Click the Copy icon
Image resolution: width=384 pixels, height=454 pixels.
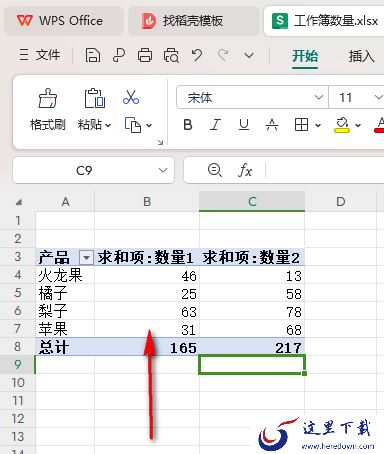(133, 125)
